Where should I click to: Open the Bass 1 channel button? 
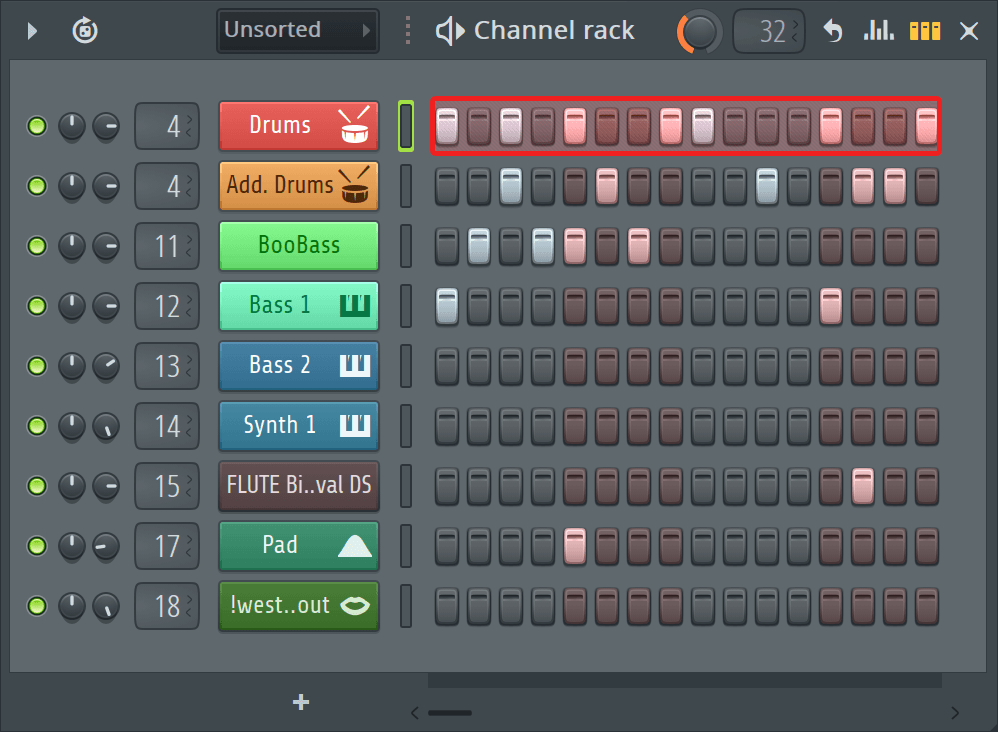[x=299, y=305]
